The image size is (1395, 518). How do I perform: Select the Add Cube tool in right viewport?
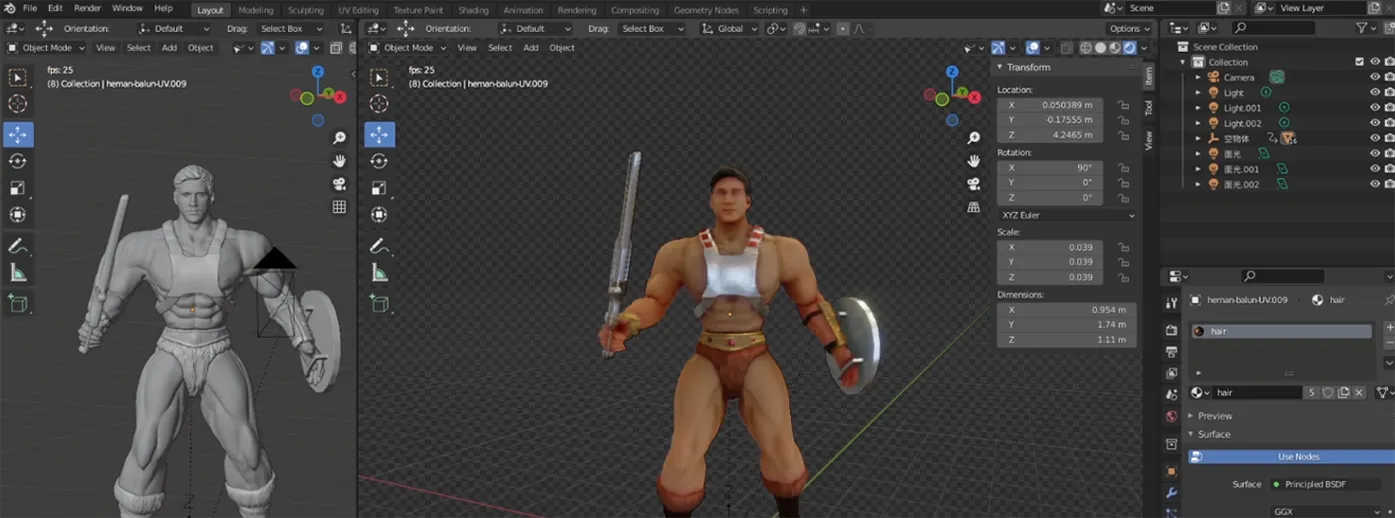[379, 302]
